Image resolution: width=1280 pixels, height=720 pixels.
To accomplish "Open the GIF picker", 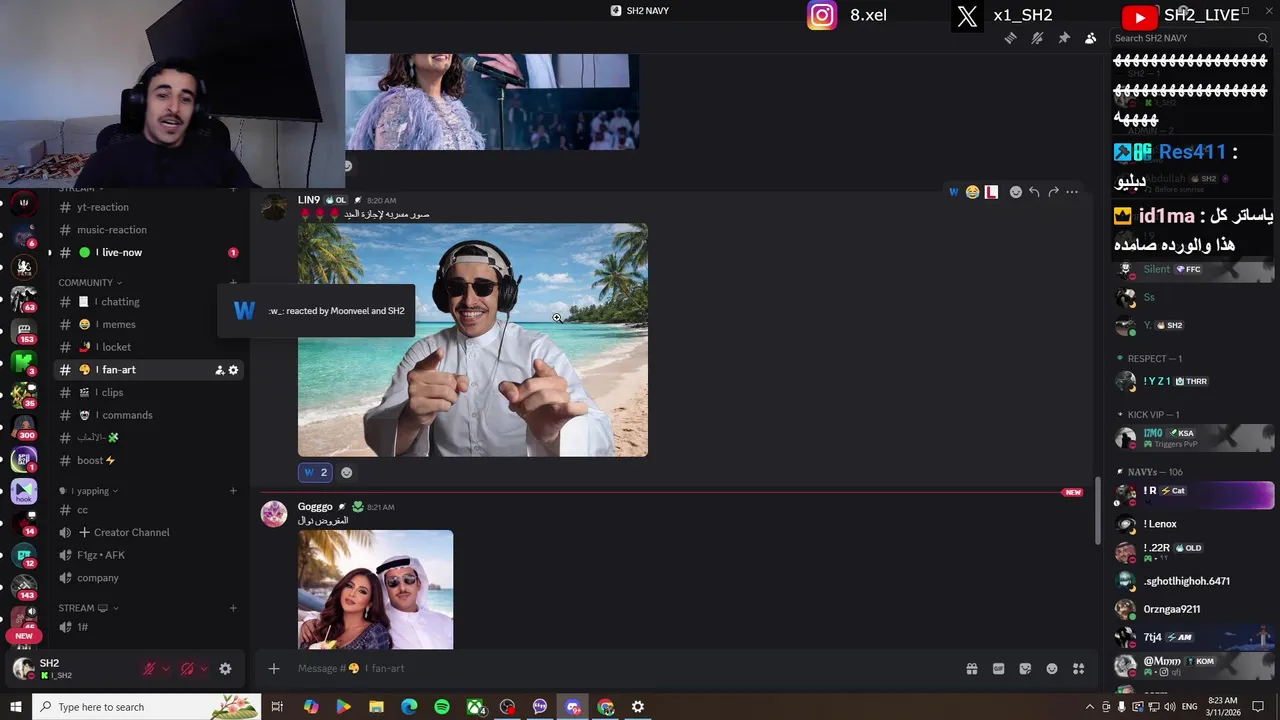I will (998, 669).
